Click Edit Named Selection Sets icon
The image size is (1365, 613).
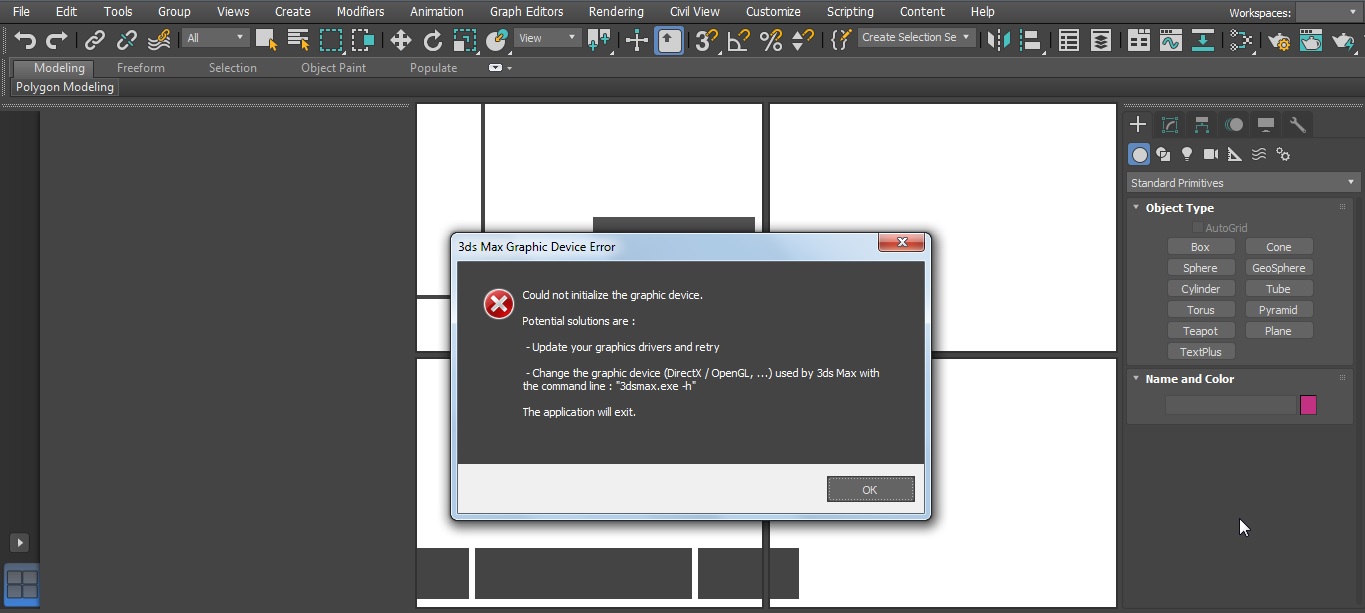841,40
